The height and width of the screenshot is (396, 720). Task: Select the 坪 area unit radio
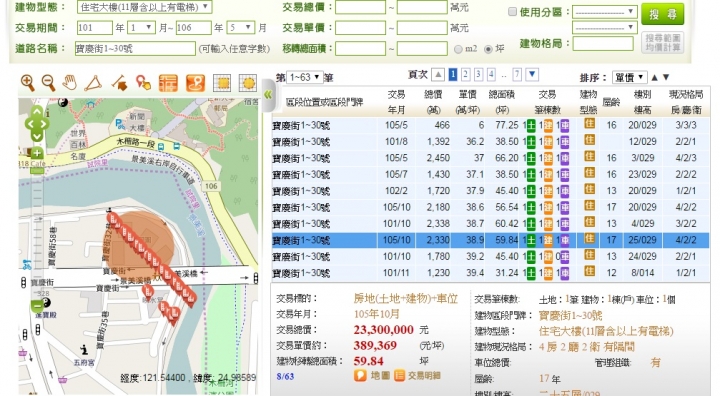tap(488, 49)
